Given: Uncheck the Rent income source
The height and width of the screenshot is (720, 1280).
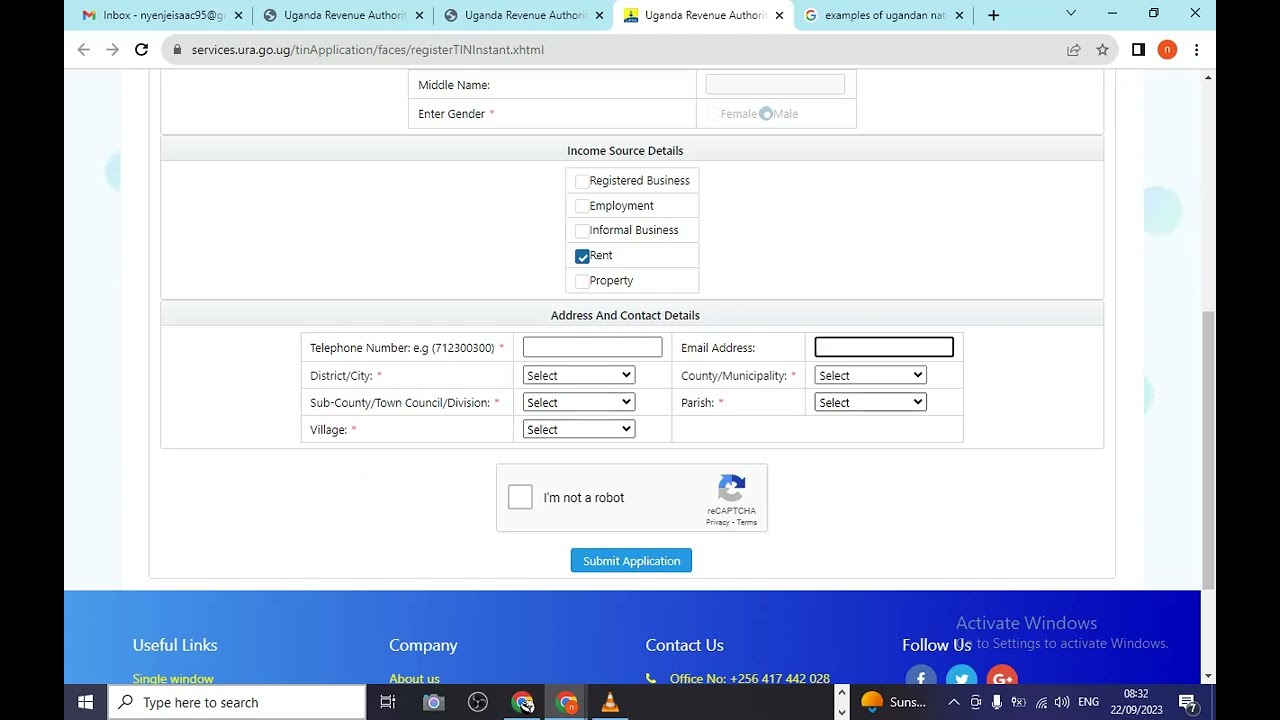Looking at the screenshot, I should tap(582, 256).
